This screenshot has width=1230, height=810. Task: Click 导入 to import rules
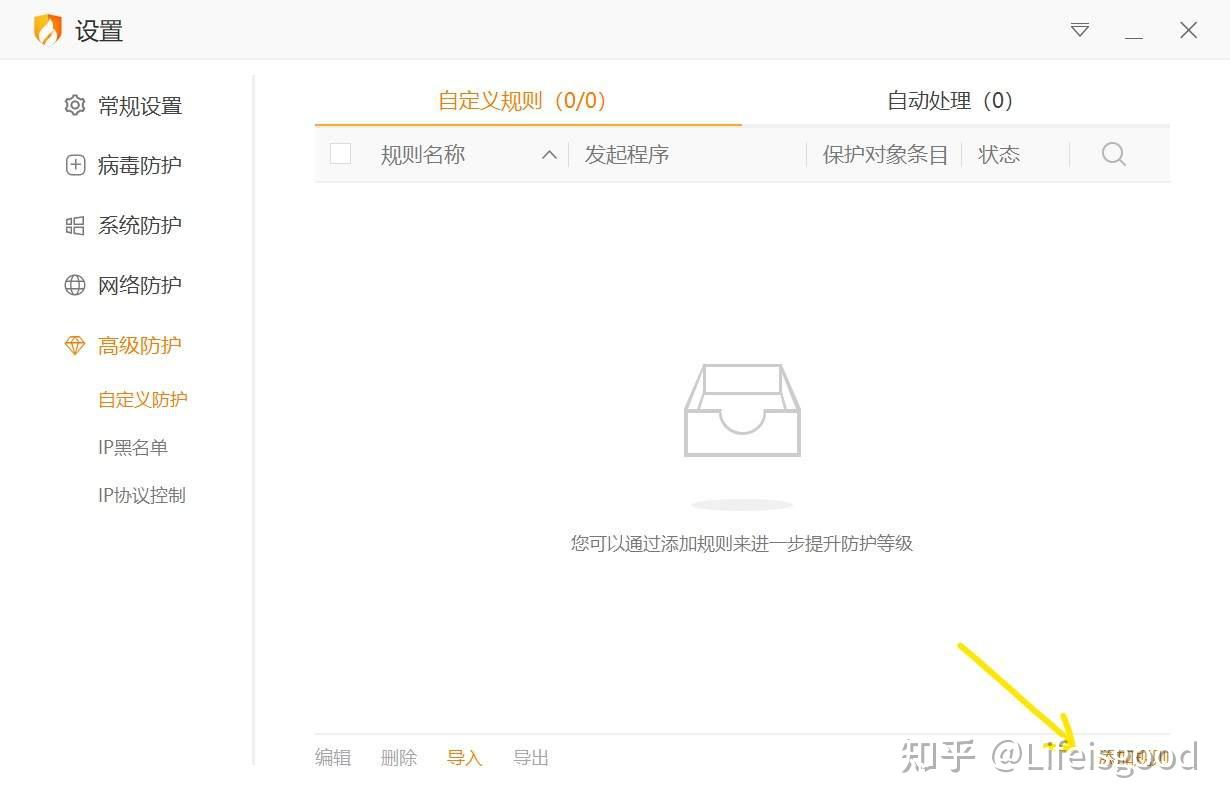coord(465,758)
